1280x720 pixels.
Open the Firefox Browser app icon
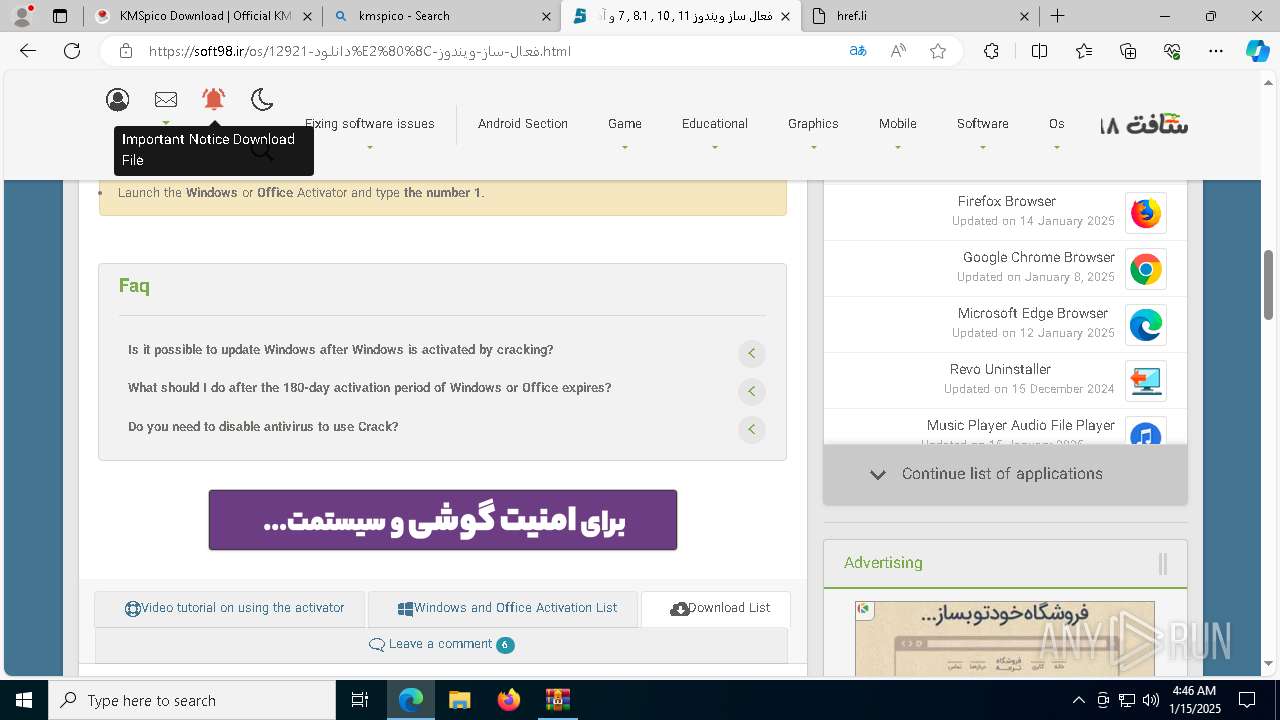1146,213
